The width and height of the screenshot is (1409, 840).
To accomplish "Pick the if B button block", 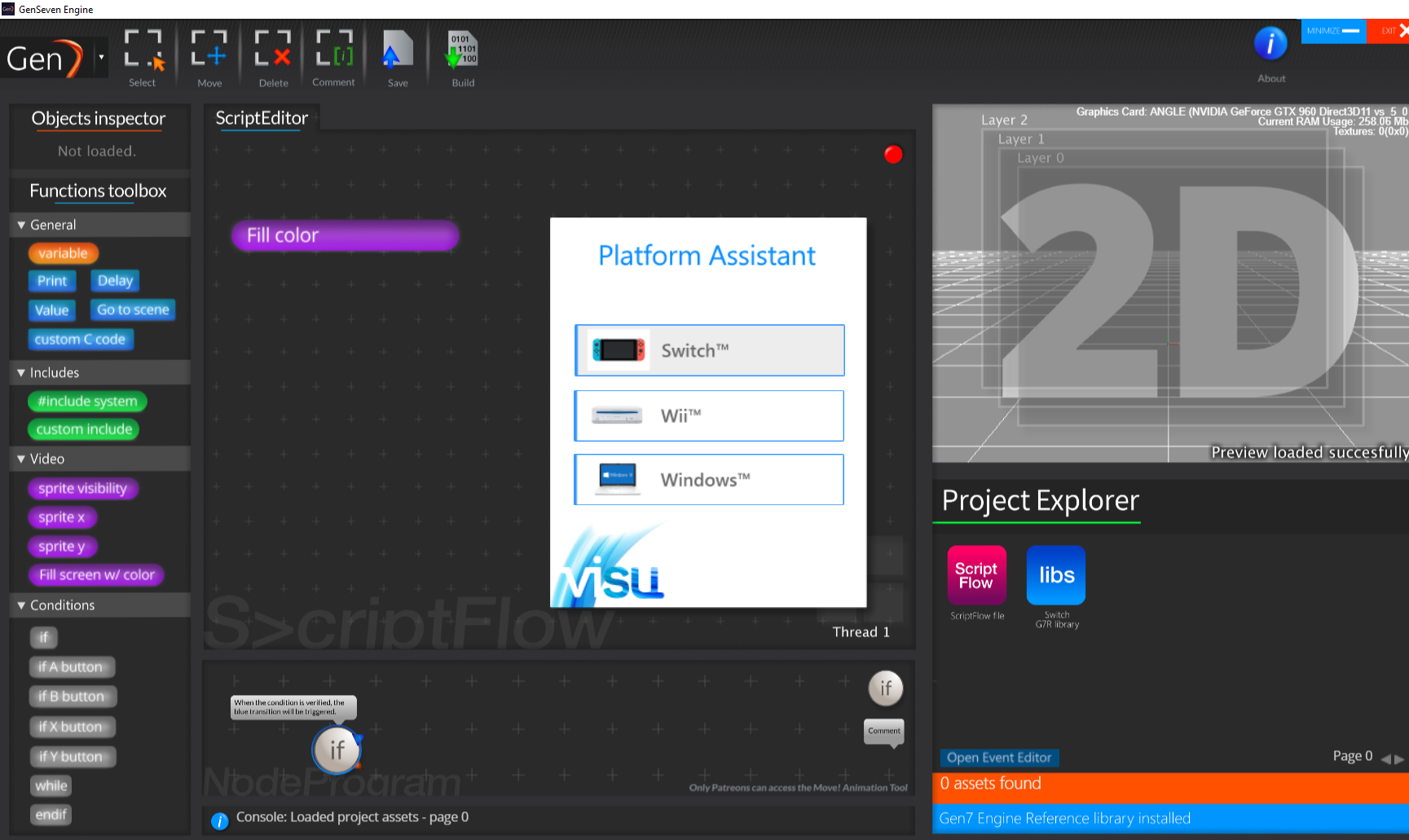I will coord(73,697).
